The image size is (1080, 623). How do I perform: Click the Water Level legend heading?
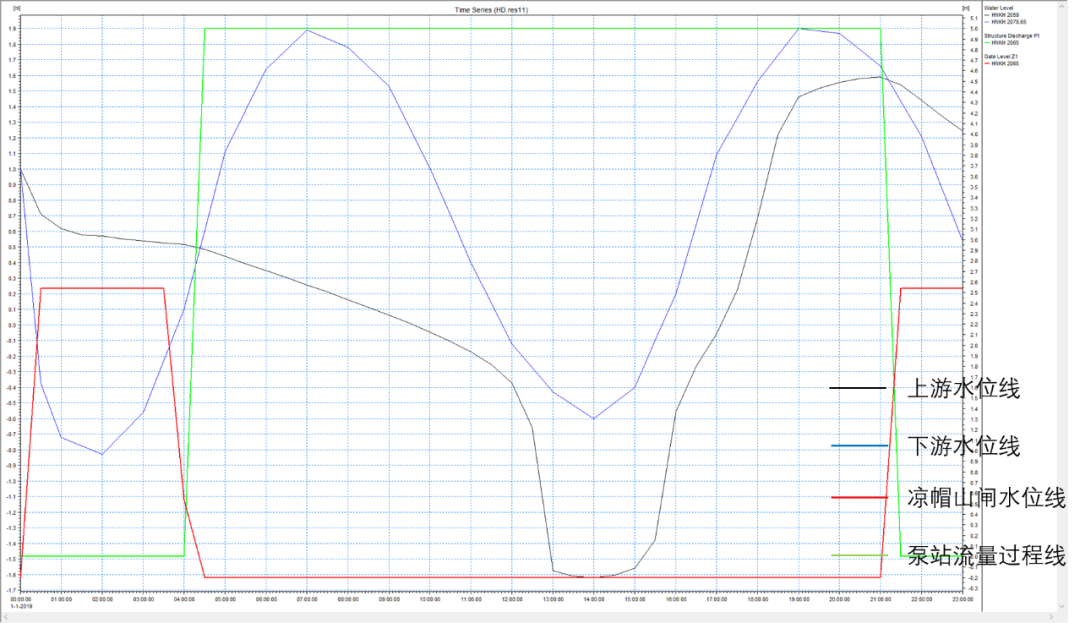(999, 8)
